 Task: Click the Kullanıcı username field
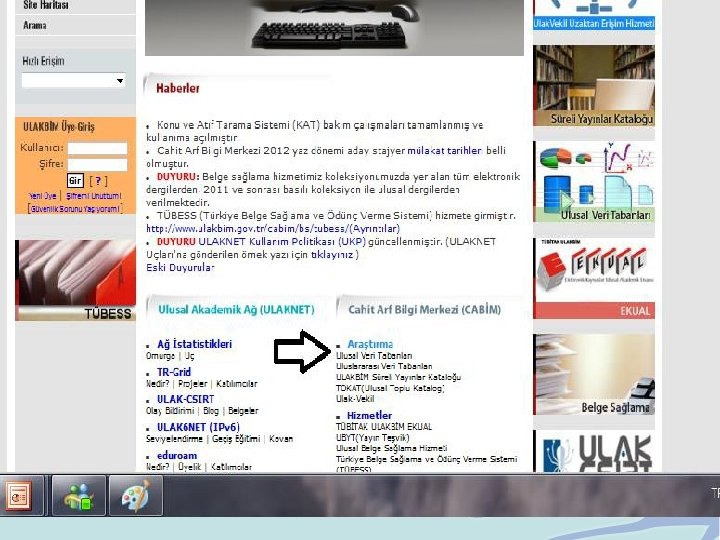coord(97,148)
